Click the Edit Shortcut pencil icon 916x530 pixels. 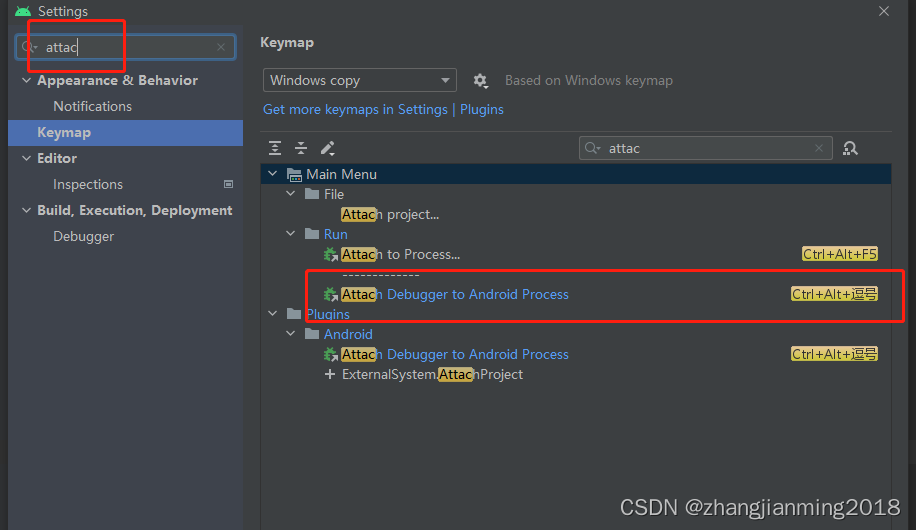pos(327,148)
